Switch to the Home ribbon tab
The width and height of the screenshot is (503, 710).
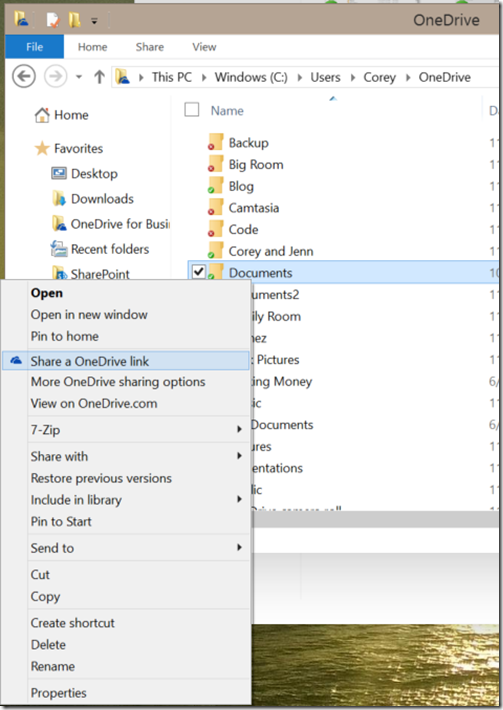coord(92,47)
